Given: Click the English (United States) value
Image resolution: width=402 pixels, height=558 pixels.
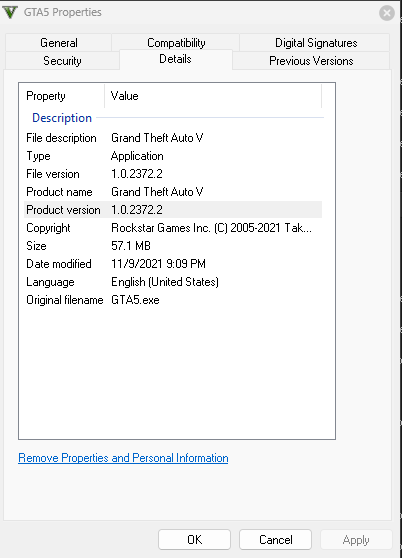Looking at the screenshot, I should click(x=165, y=282).
